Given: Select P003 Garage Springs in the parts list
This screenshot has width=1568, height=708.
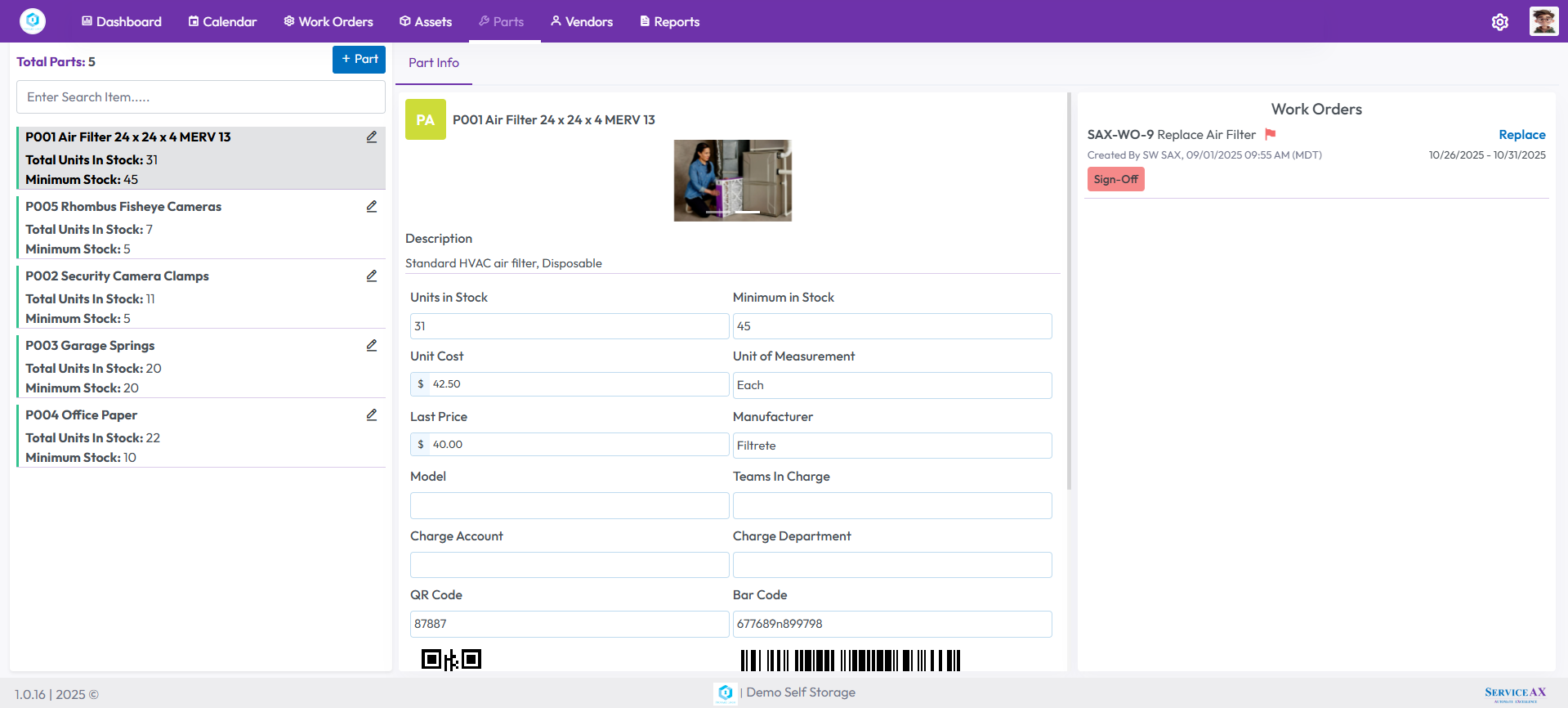Looking at the screenshot, I should (90, 346).
